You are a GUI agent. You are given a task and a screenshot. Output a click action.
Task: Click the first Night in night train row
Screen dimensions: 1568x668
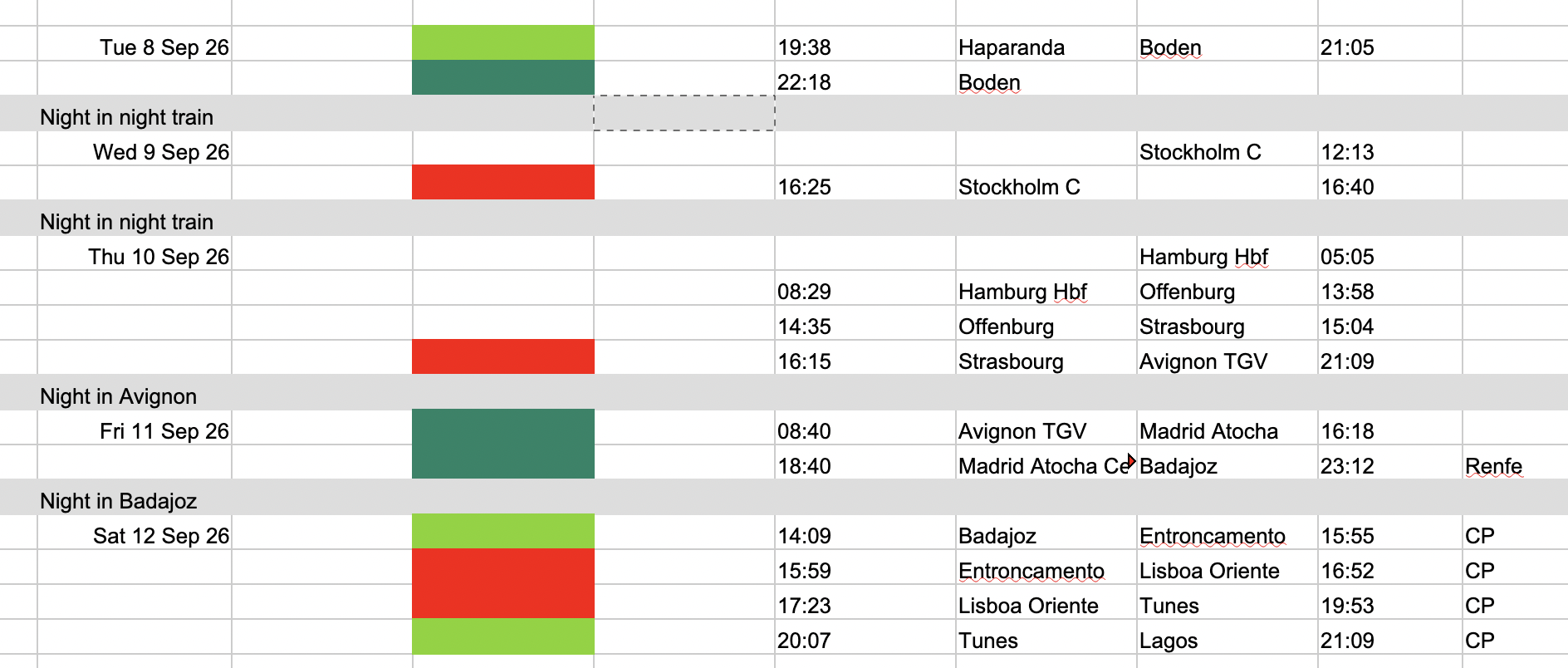[784, 114]
